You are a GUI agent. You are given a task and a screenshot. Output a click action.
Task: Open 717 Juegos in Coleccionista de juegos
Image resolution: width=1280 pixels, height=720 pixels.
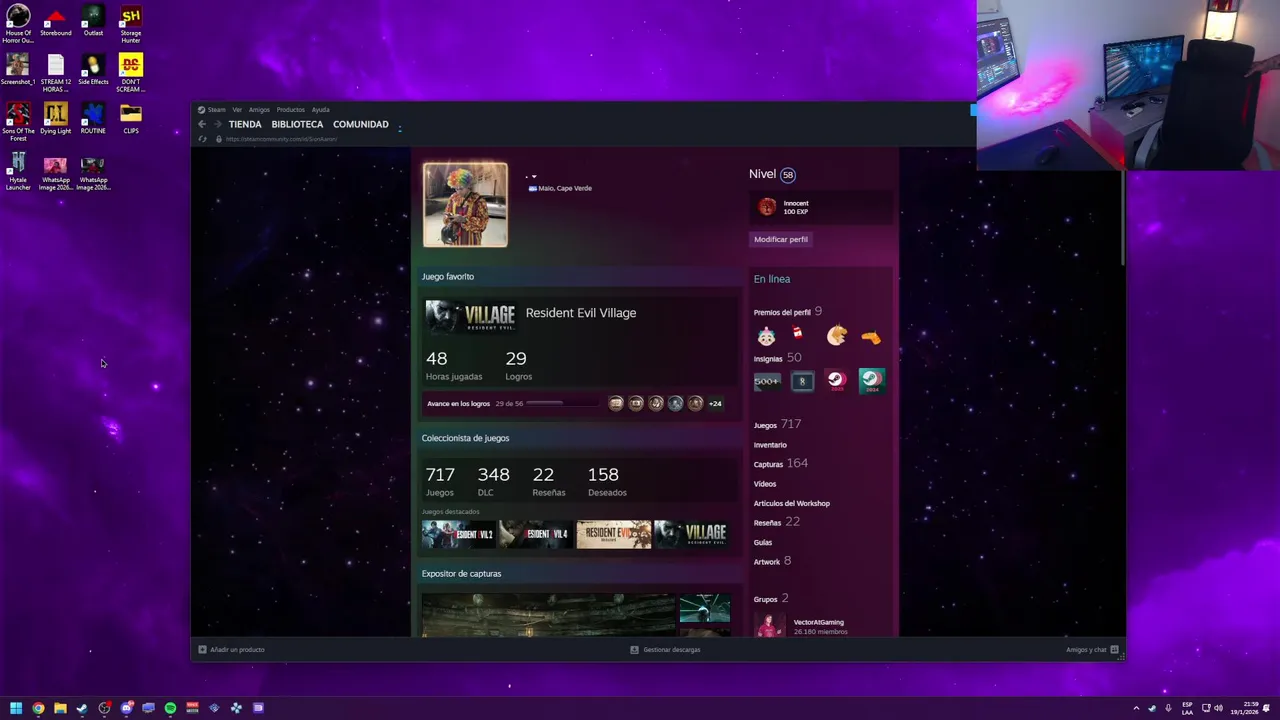tap(440, 480)
